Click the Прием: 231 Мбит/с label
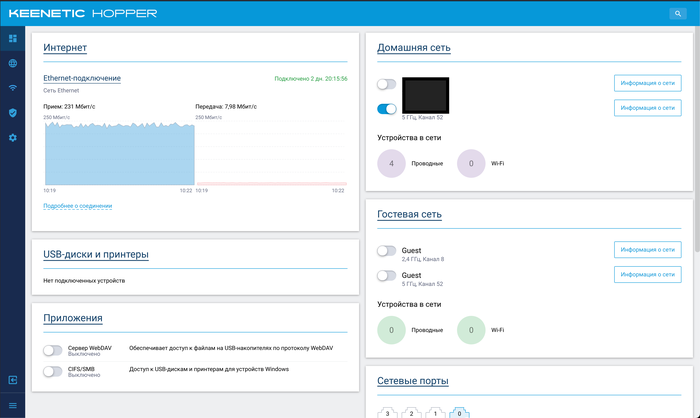The height and width of the screenshot is (418, 700). [x=69, y=107]
